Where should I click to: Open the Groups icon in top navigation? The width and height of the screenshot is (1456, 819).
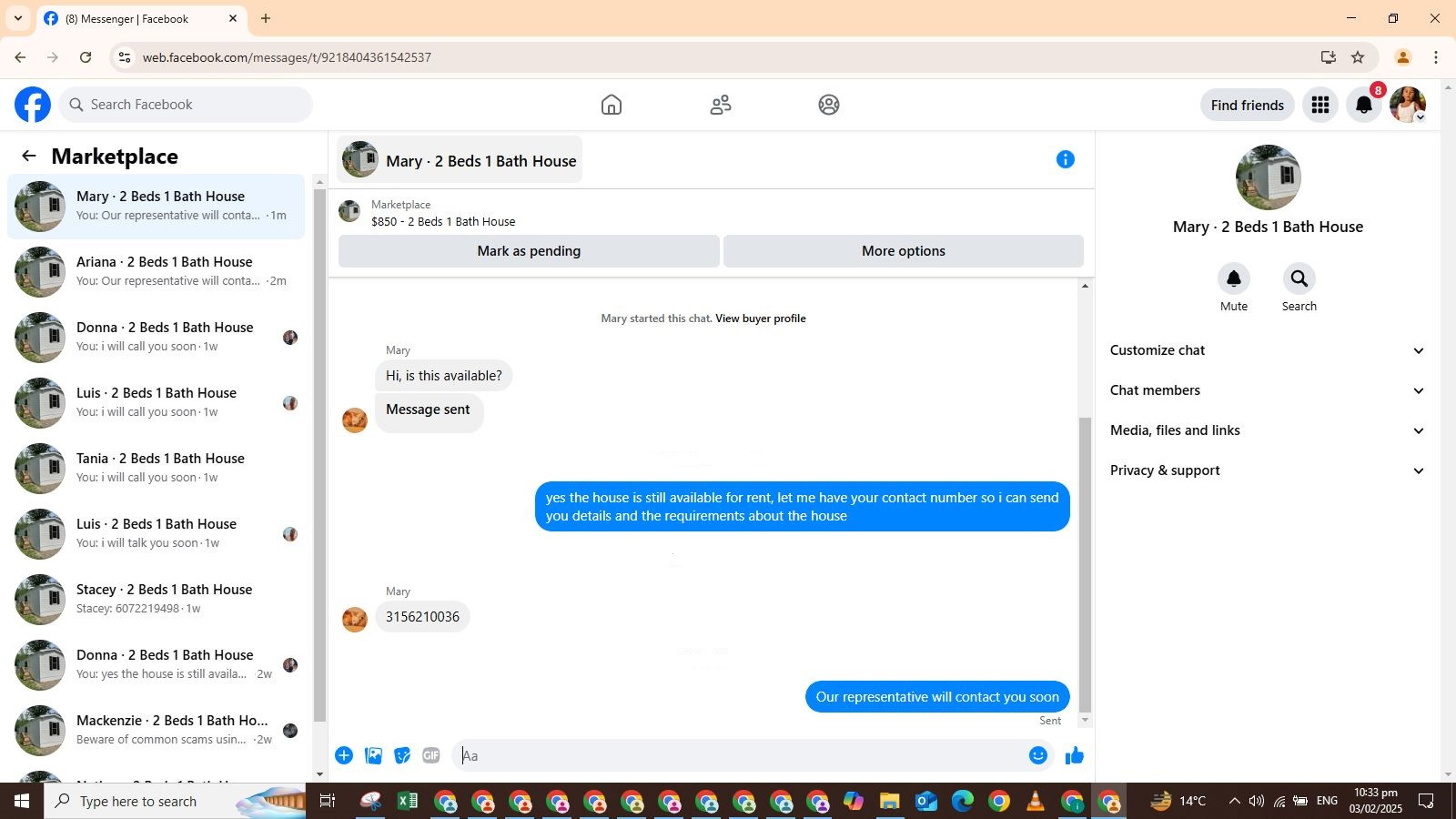(x=829, y=105)
